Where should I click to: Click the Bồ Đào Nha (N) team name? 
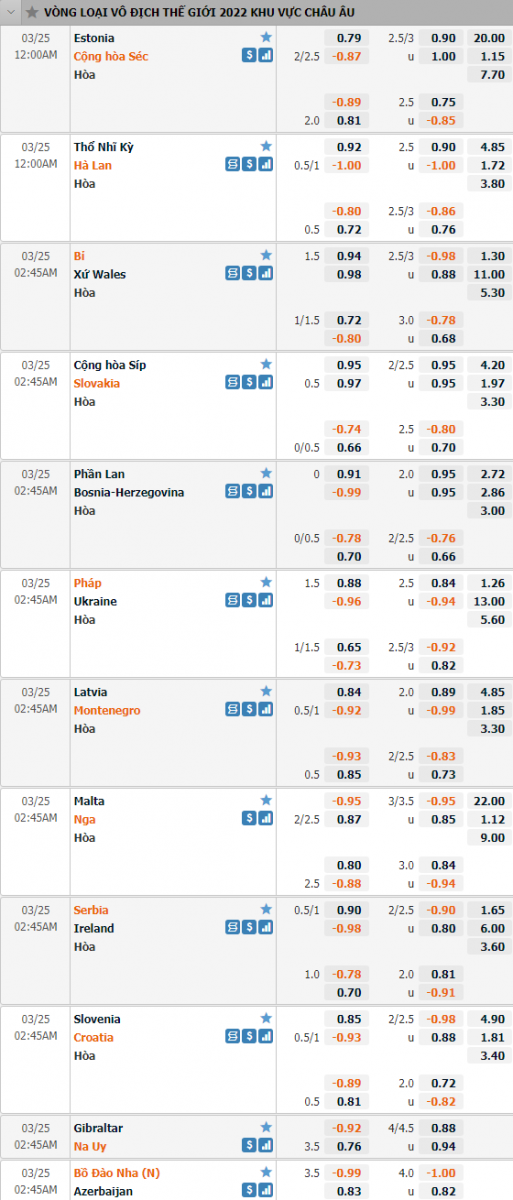[112, 1173]
